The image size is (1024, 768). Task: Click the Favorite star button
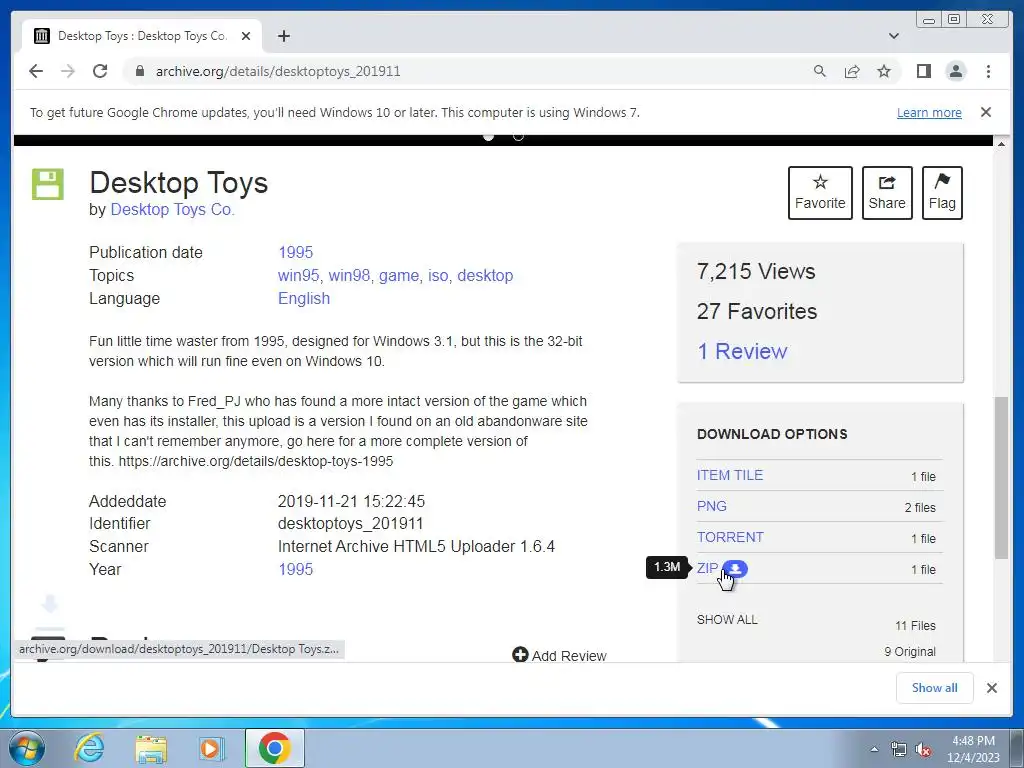(820, 193)
